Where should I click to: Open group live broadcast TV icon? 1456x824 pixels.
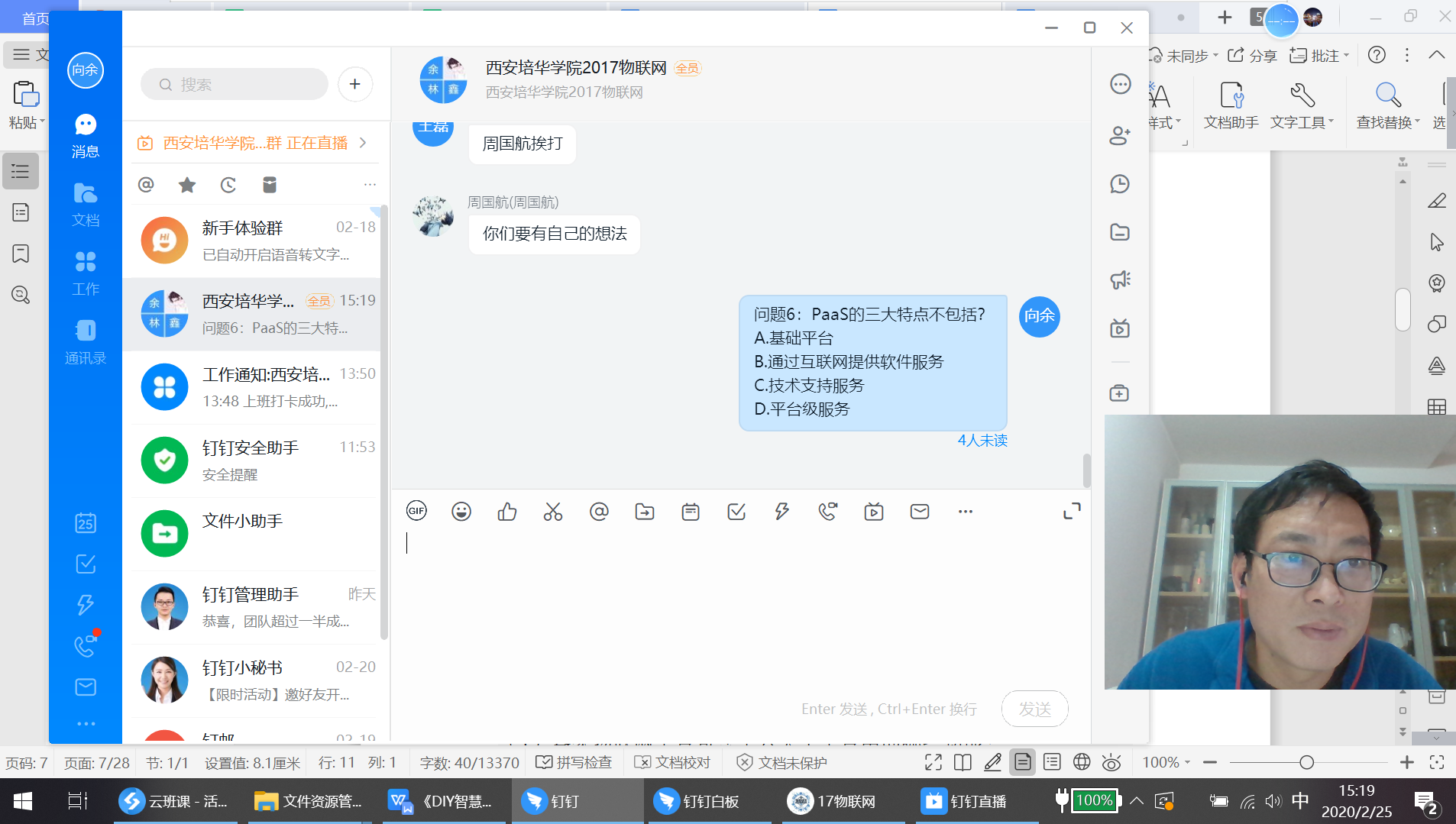1120,328
